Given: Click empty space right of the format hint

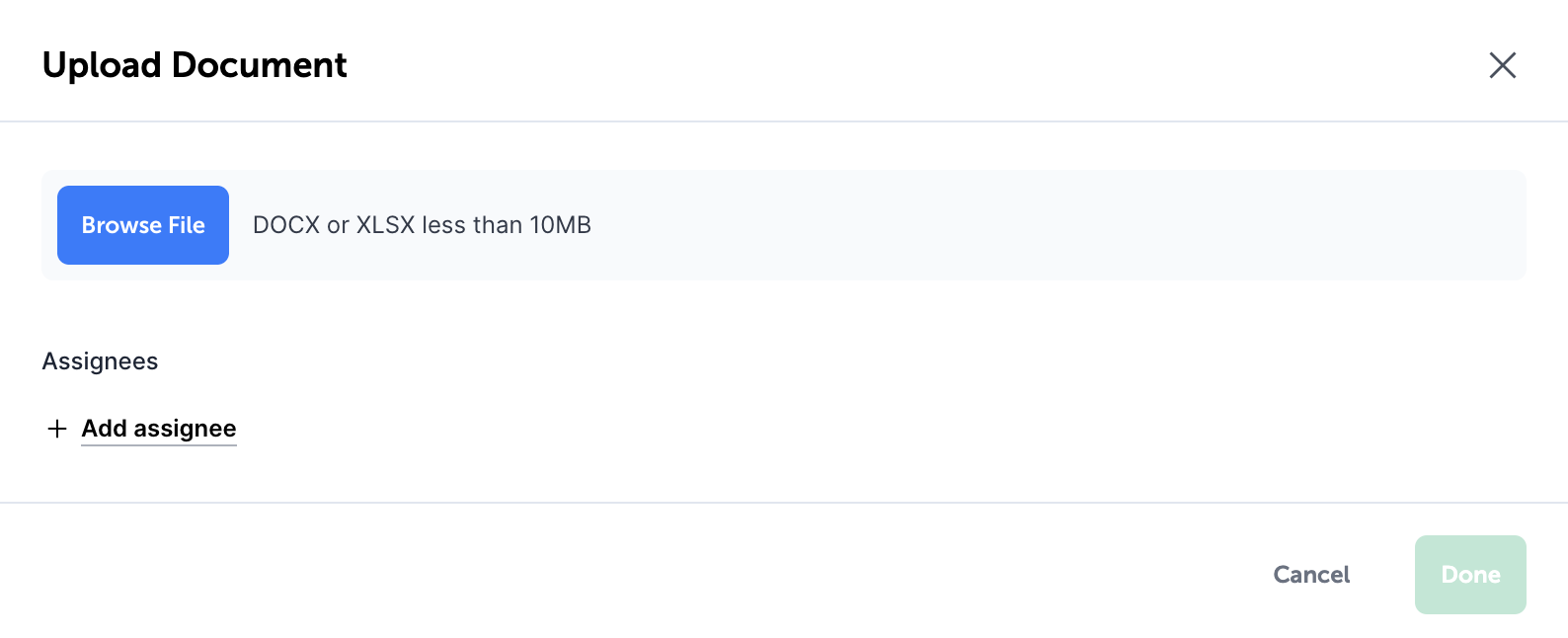Looking at the screenshot, I should (x=1057, y=225).
